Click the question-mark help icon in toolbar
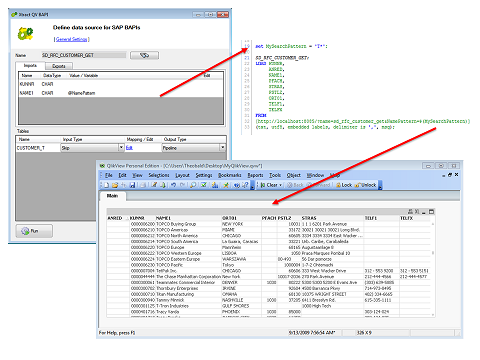 [x=246, y=185]
